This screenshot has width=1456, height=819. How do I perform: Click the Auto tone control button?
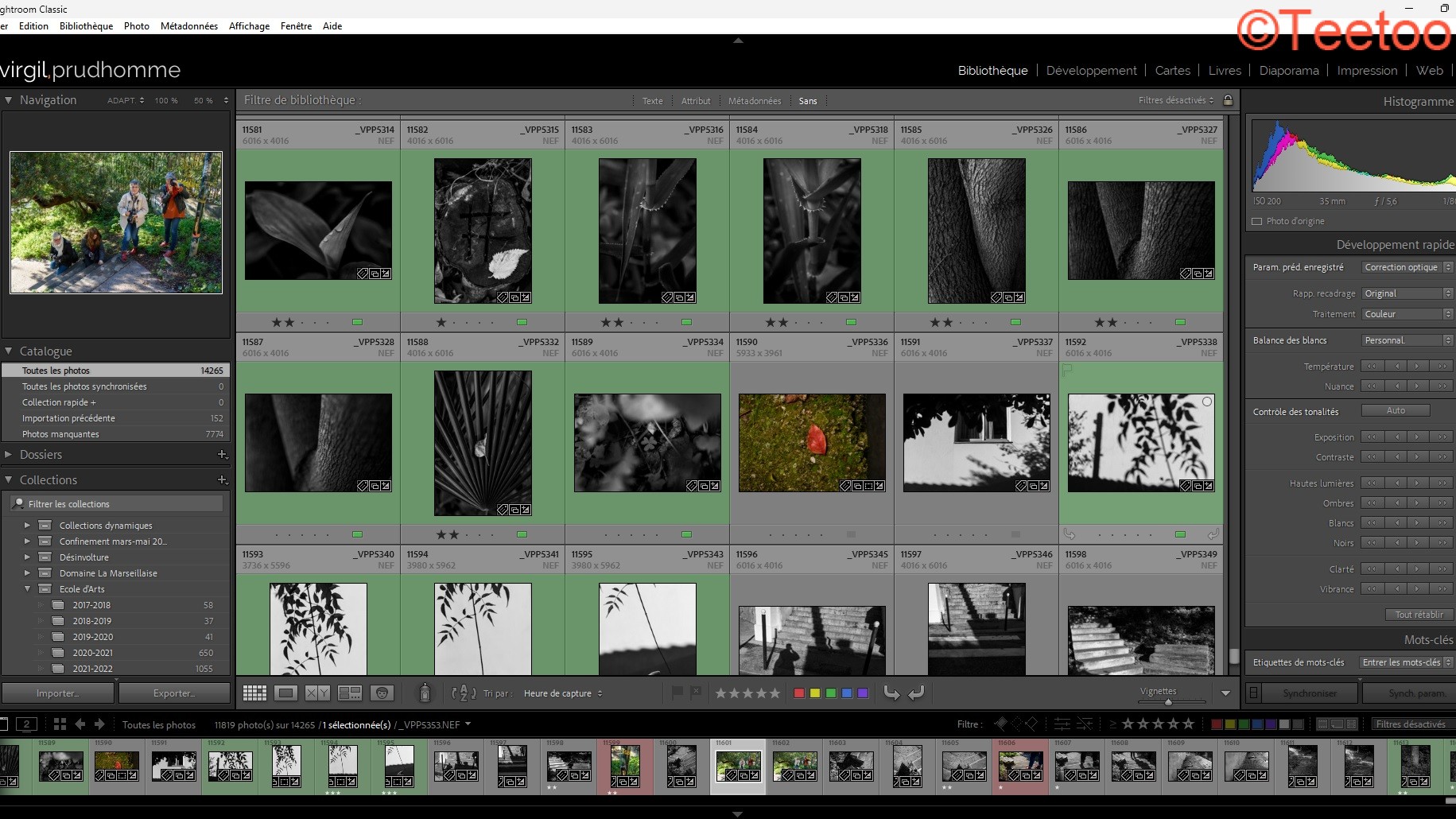(1396, 411)
